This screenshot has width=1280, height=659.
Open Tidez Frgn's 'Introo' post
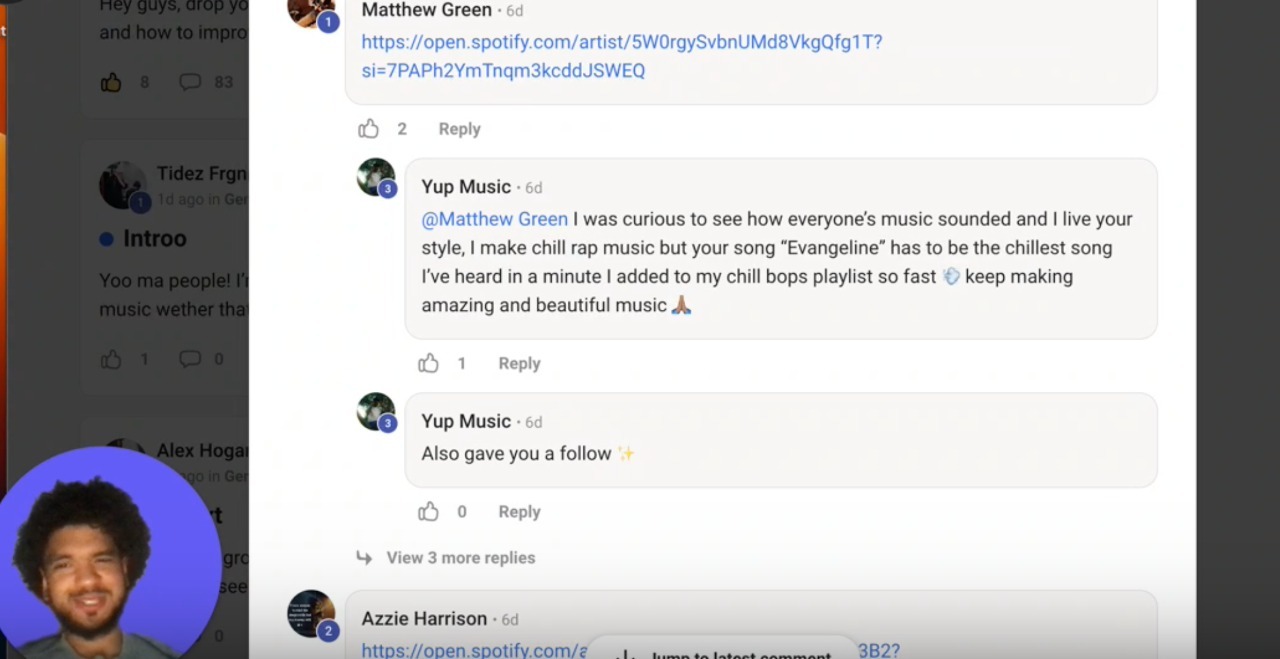pos(154,239)
